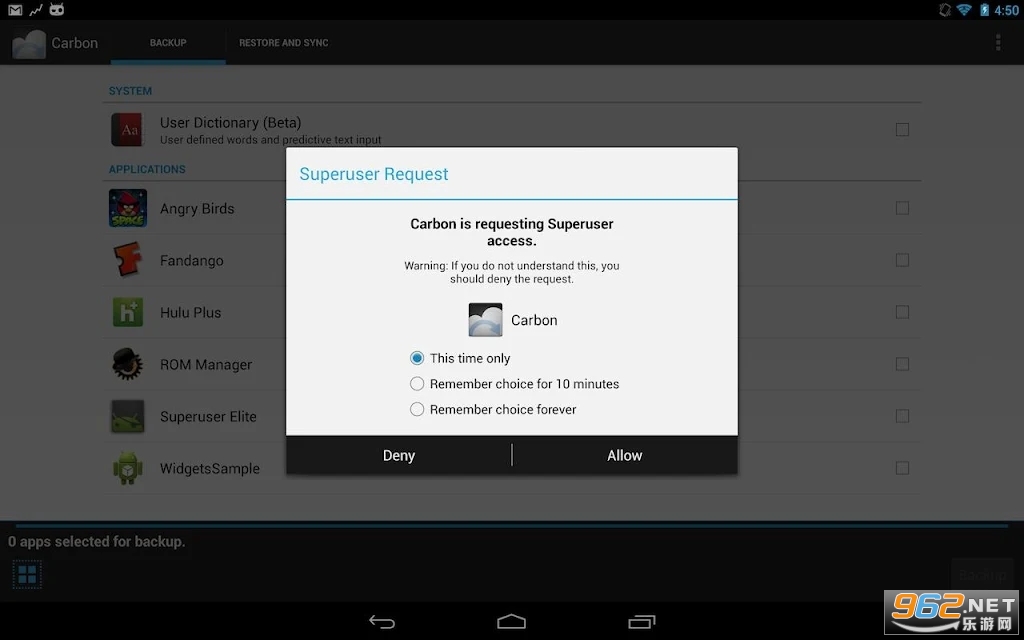
Task: Check the Hulu Plus checkbox
Action: point(903,312)
